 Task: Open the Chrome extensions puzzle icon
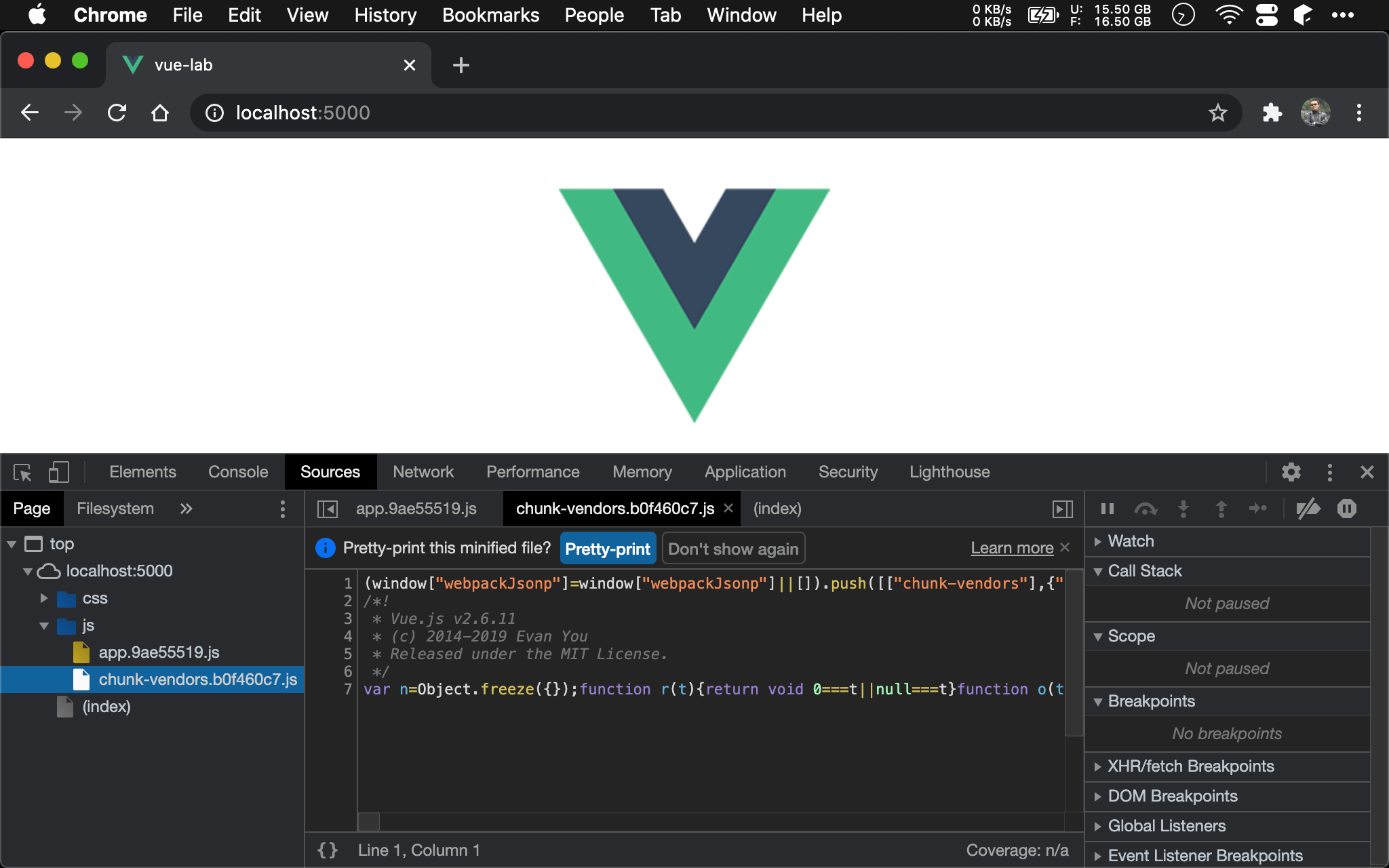pos(1272,113)
